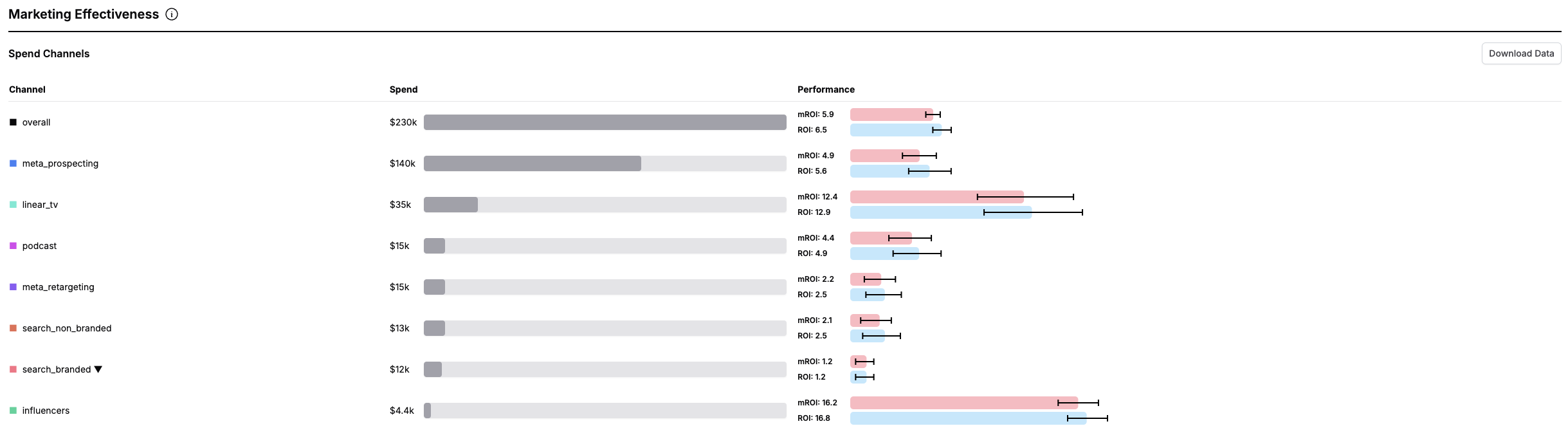This screenshot has width=1568, height=435.
Task: Click the blue meta_prospecting color square
Action: (13, 163)
